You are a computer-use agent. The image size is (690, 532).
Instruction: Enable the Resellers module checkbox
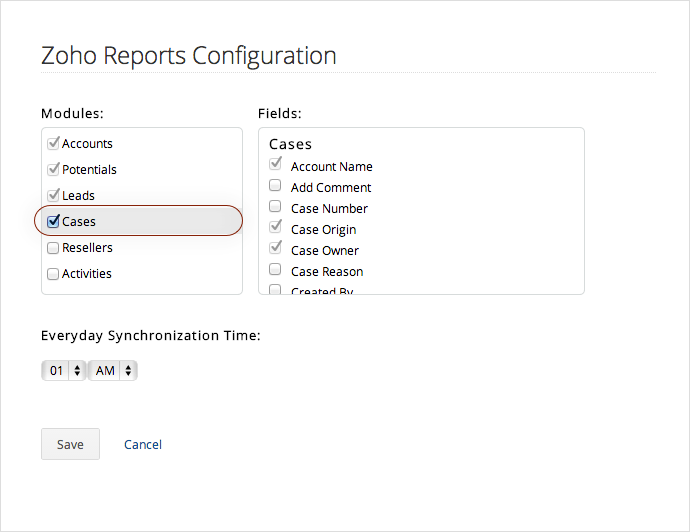point(54,248)
